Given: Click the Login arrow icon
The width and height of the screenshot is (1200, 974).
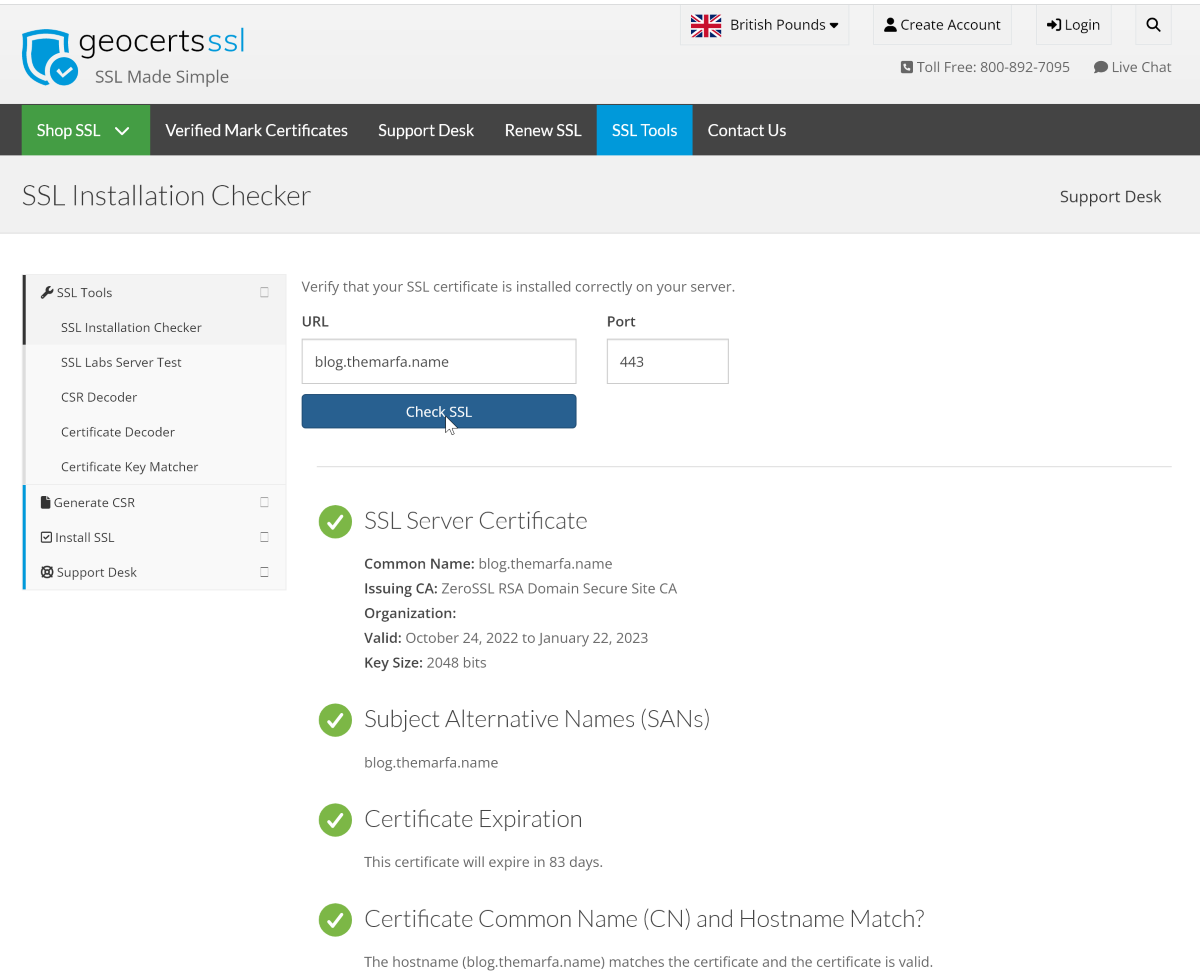Looking at the screenshot, I should (x=1056, y=24).
